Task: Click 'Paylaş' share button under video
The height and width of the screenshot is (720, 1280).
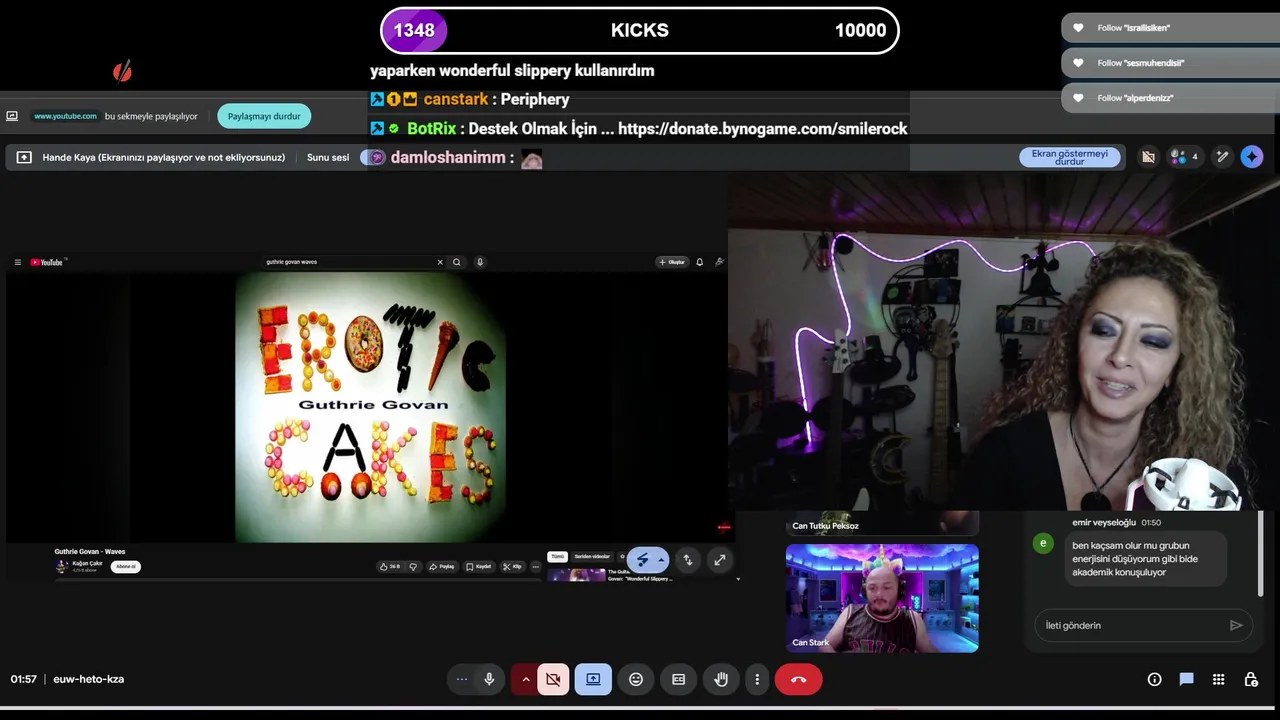Action: pos(442,566)
